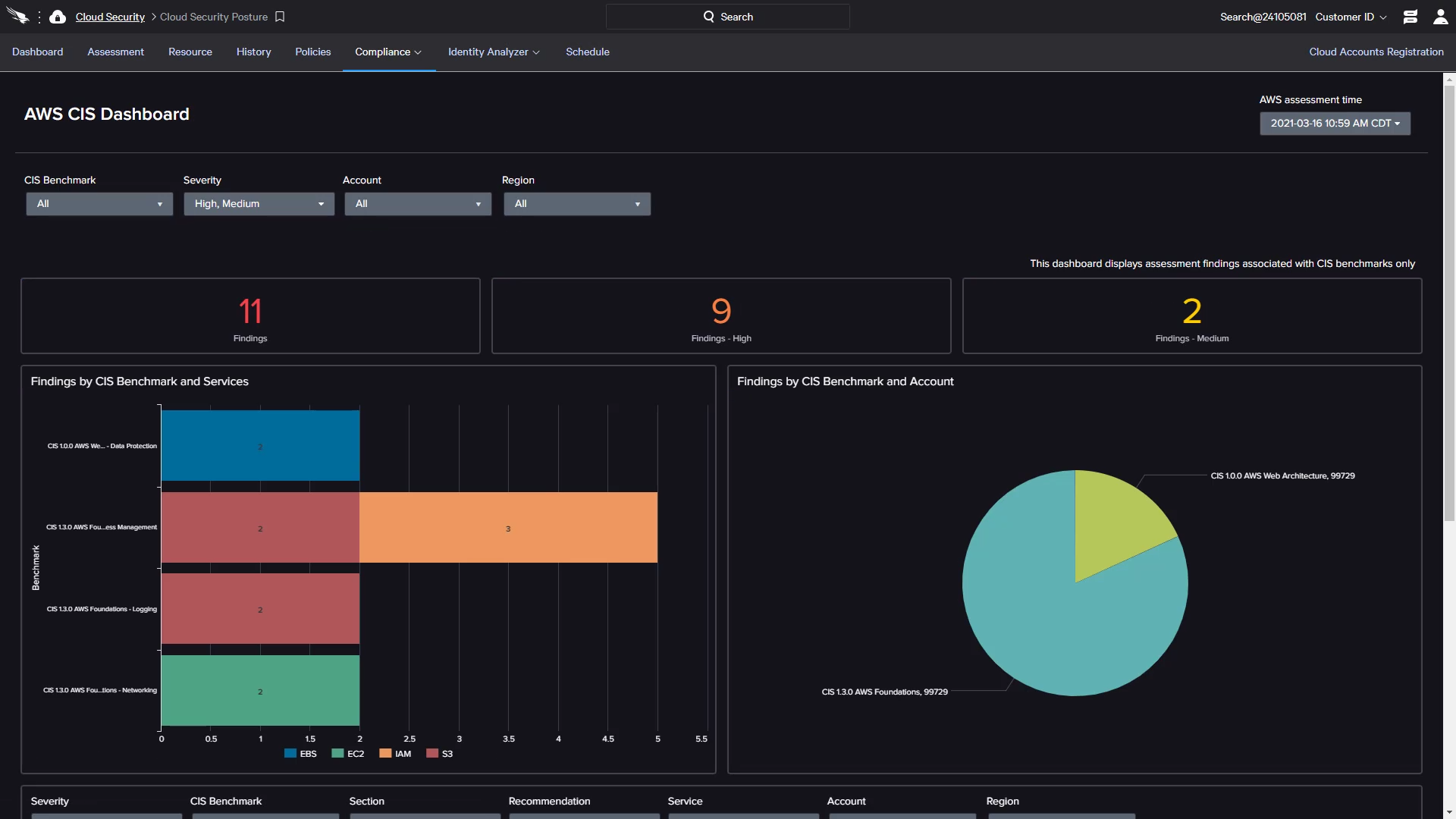Click the 9 Findings - High card
The height and width of the screenshot is (819, 1456).
click(x=721, y=315)
